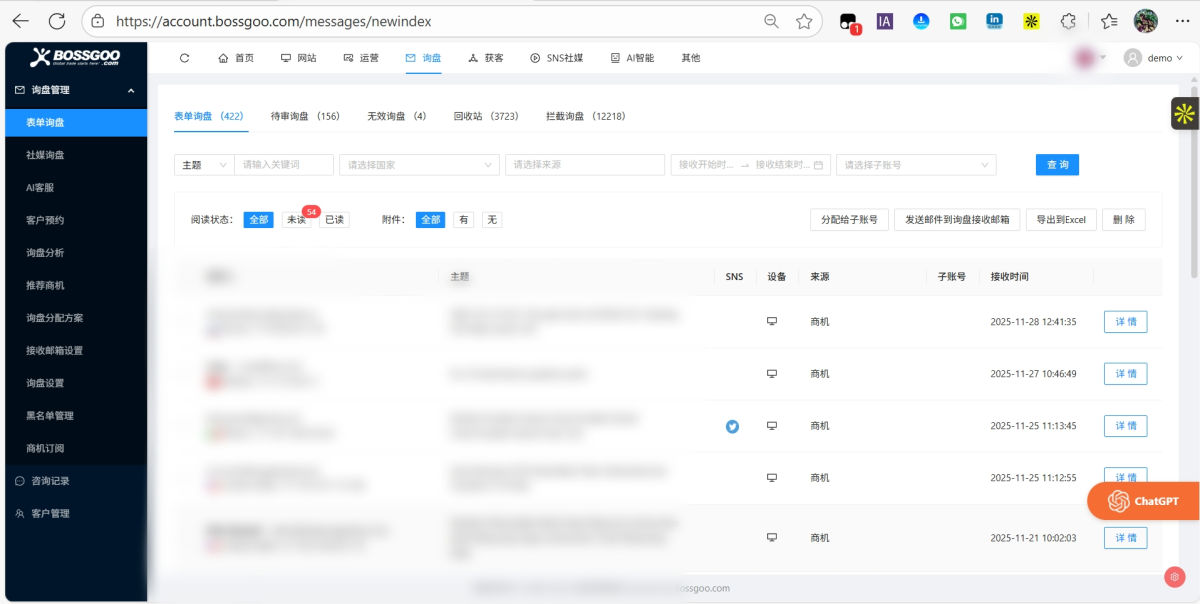Open the 主题 search type dropdown
The height and width of the screenshot is (604, 1200).
pos(203,165)
